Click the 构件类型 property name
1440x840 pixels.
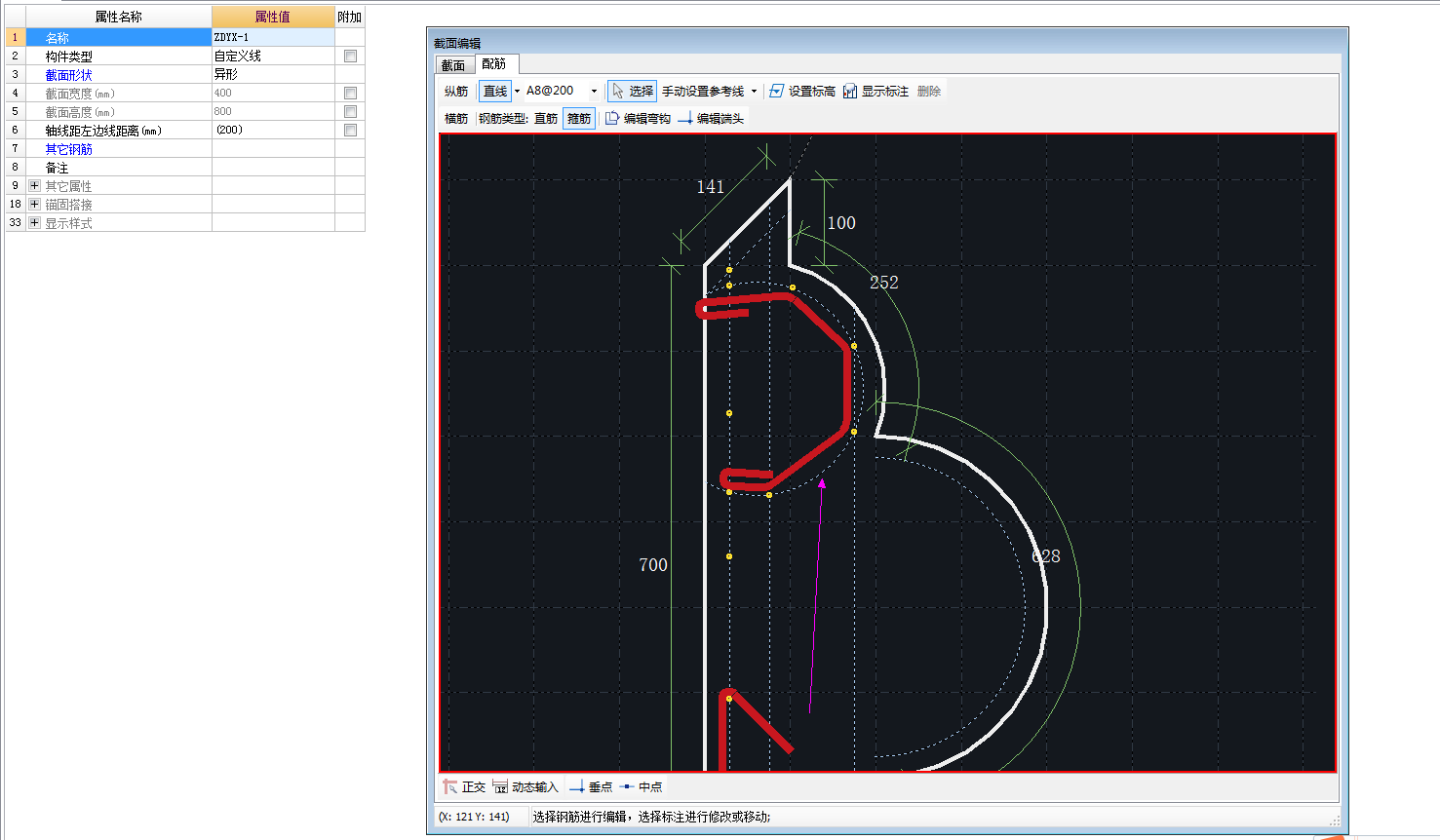68,57
